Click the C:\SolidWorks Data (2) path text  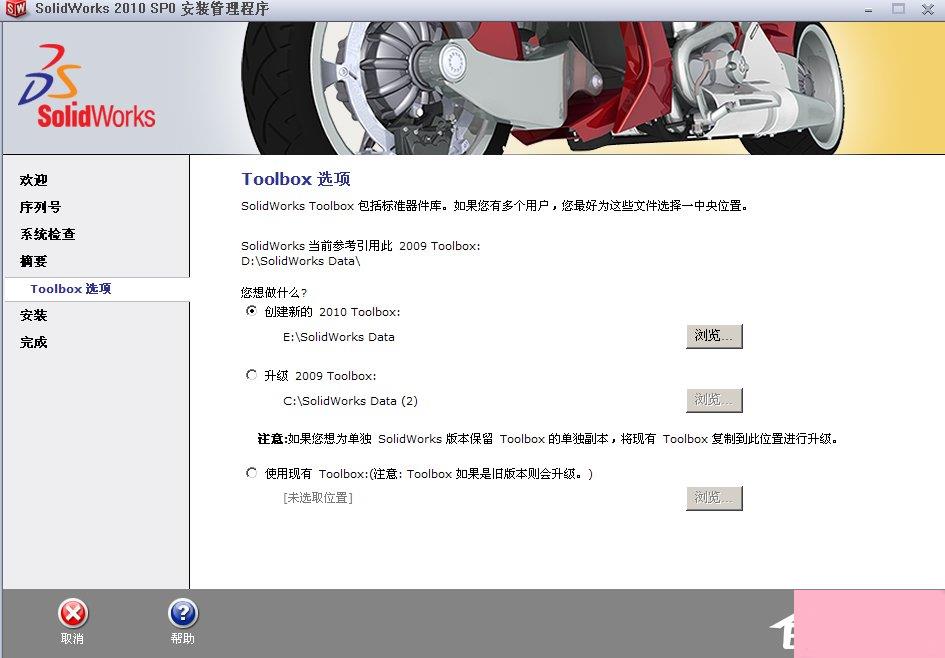click(350, 401)
